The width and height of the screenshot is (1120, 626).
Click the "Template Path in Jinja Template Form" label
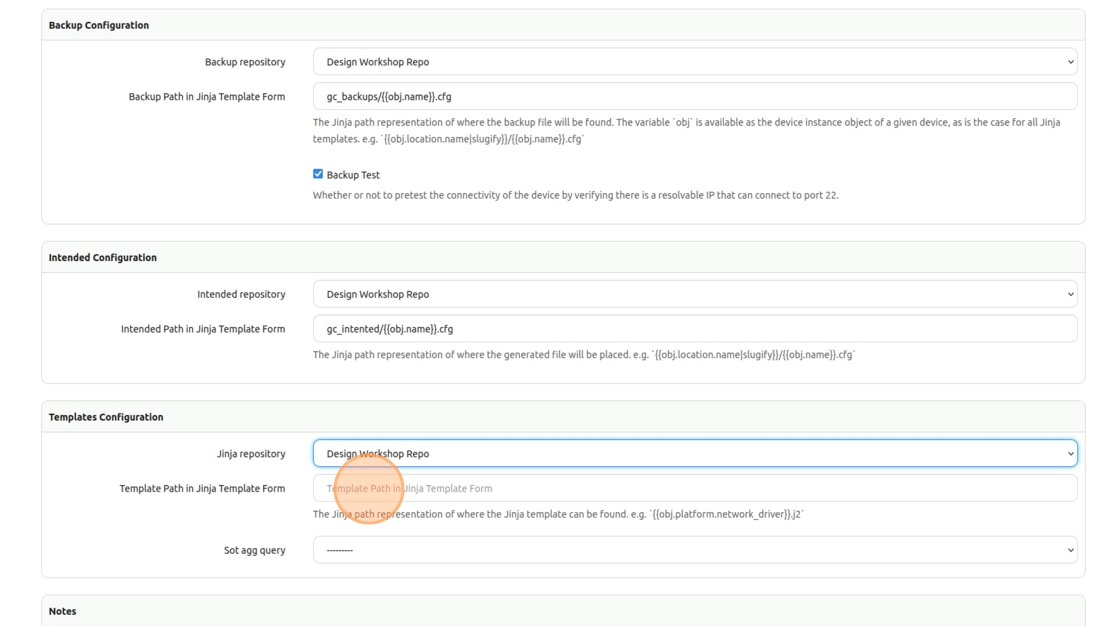[202, 489]
